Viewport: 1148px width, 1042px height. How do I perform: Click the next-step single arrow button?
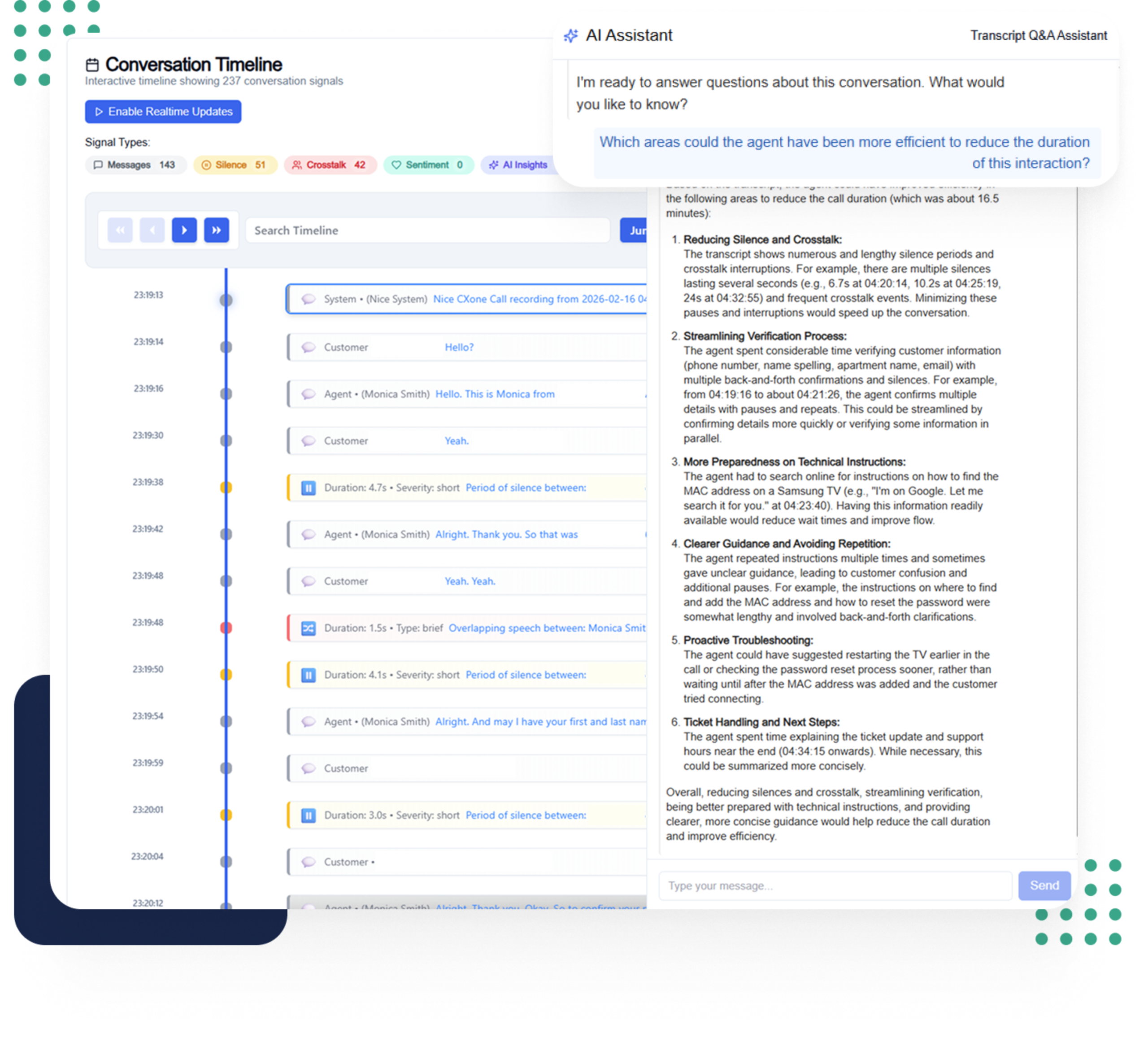click(184, 230)
